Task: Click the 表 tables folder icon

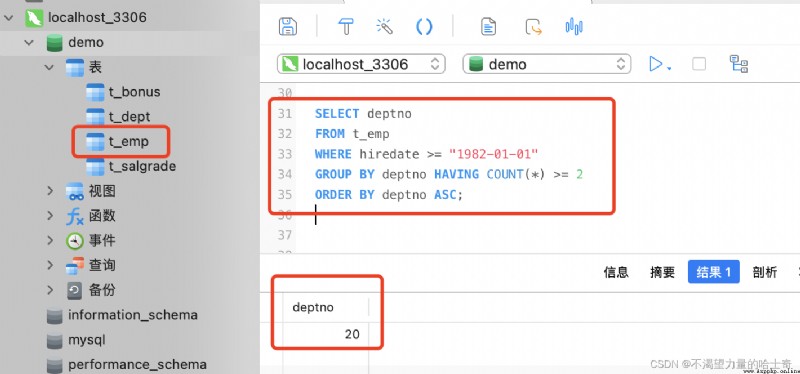Action: tap(75, 67)
